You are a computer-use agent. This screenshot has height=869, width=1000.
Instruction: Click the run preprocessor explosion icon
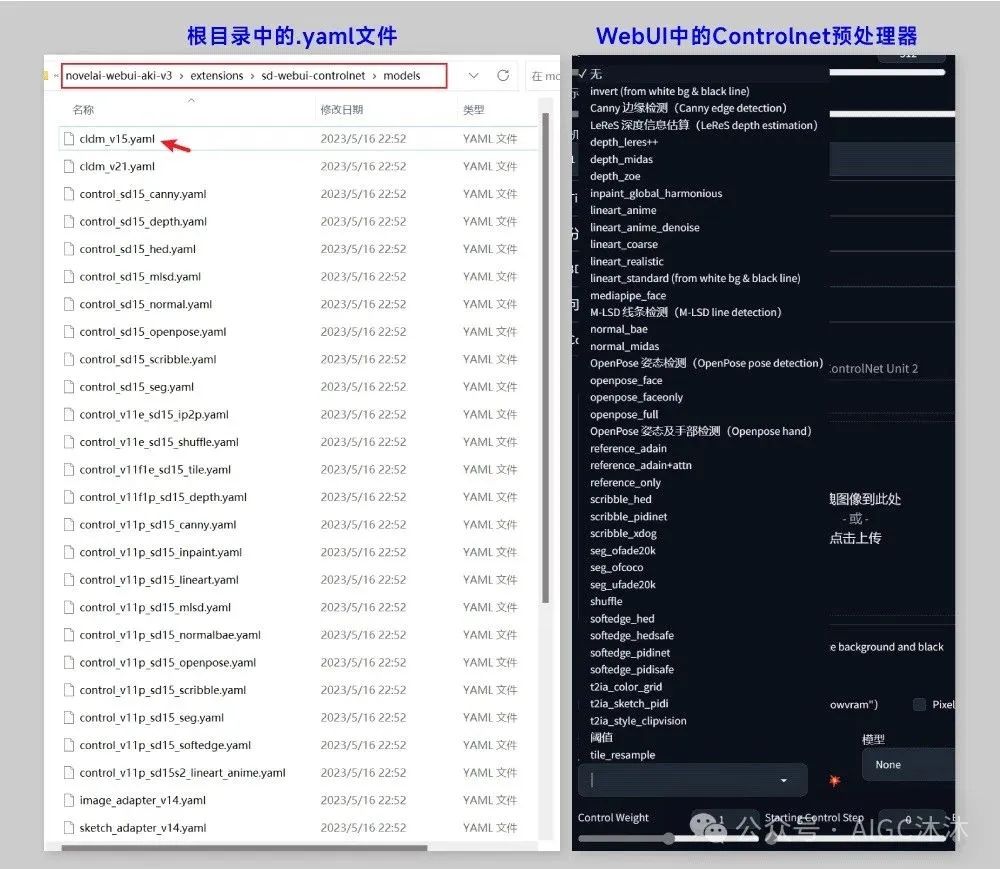click(x=834, y=780)
